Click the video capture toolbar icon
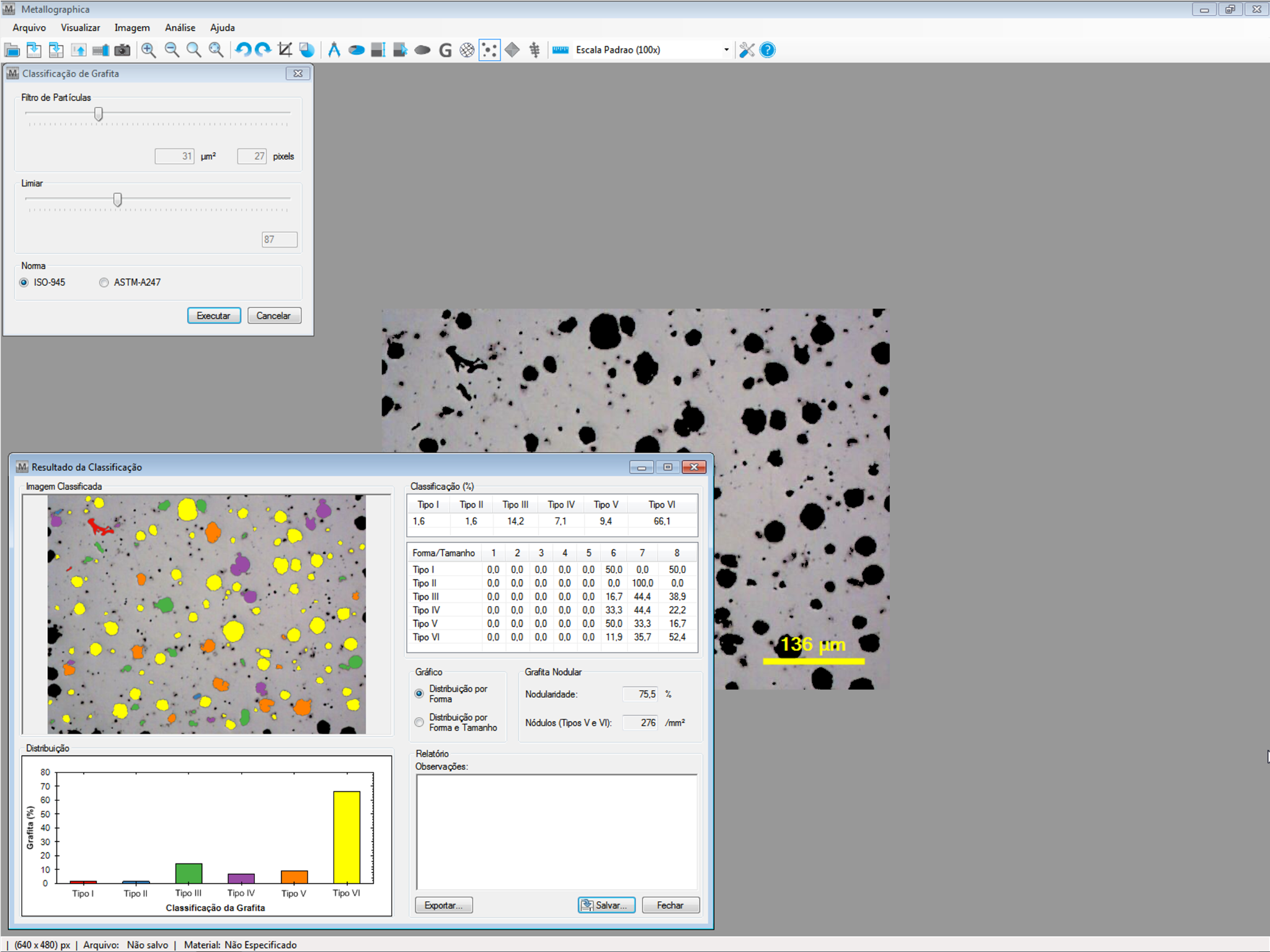Image resolution: width=1270 pixels, height=952 pixels. point(100,50)
